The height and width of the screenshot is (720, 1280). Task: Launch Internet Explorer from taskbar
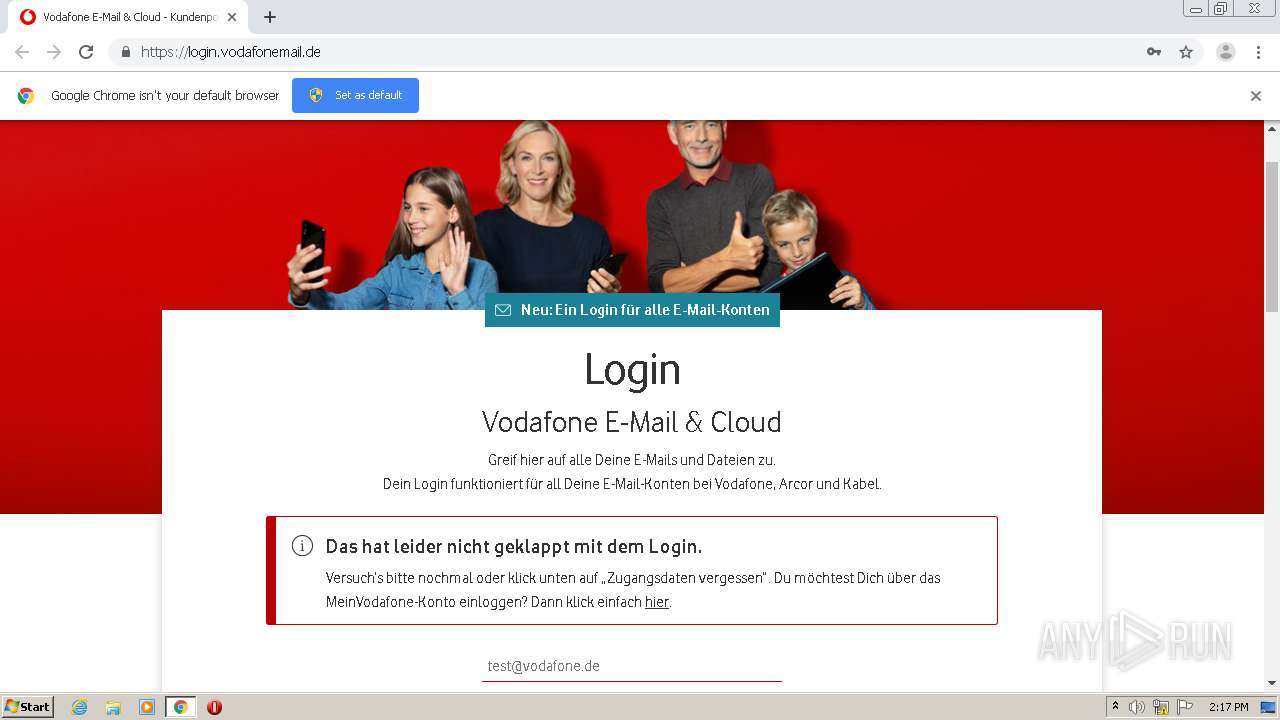tap(79, 707)
